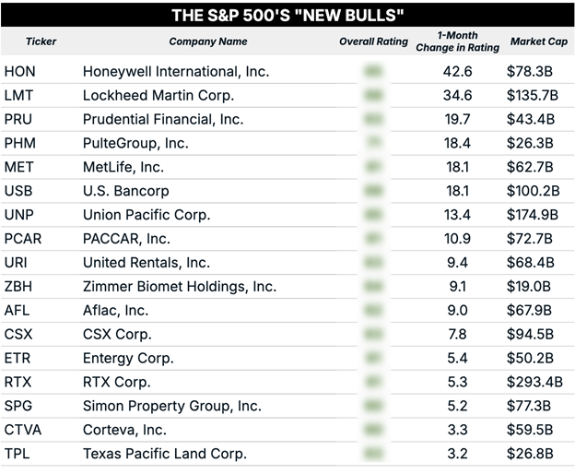This screenshot has width=575, height=474.
Task: Click the blurred rating swatch for PulteGroup
Action: point(373,143)
